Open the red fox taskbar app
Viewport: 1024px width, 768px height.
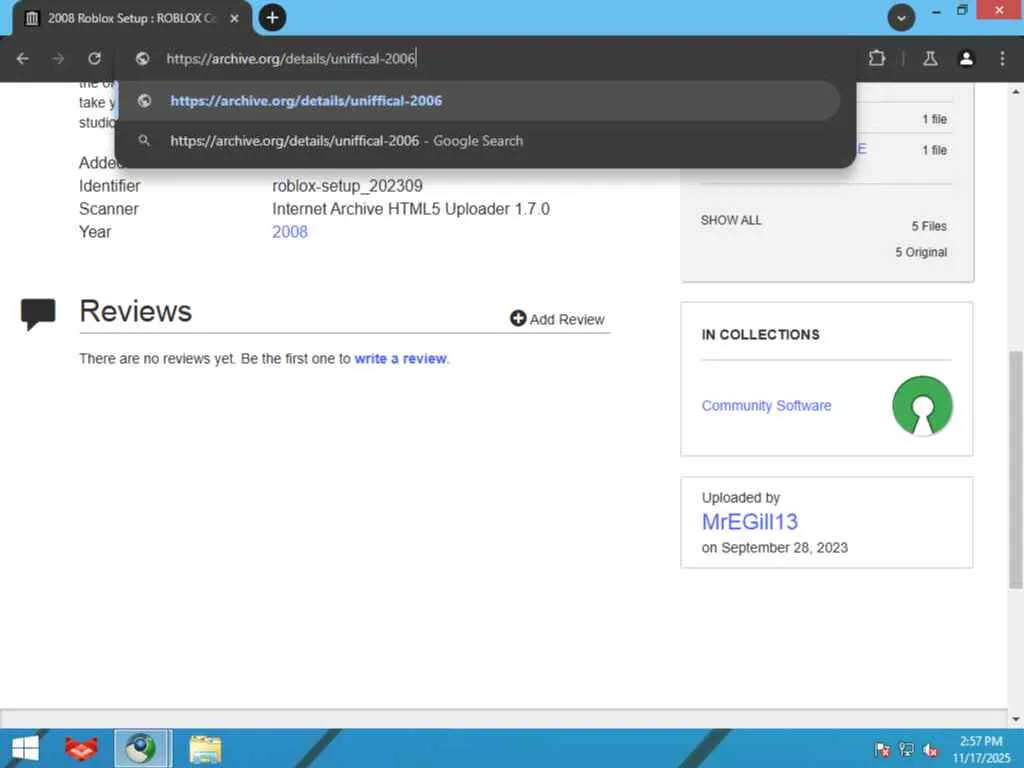(x=81, y=748)
